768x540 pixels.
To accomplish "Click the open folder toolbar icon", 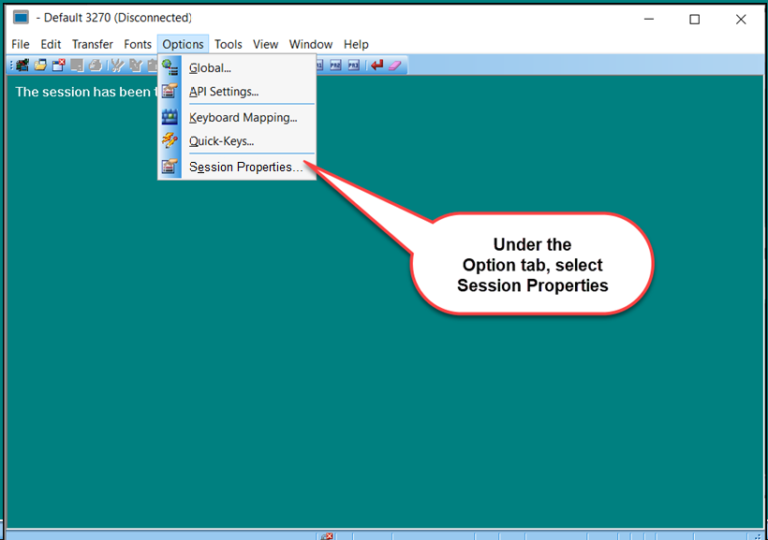I will [41, 66].
